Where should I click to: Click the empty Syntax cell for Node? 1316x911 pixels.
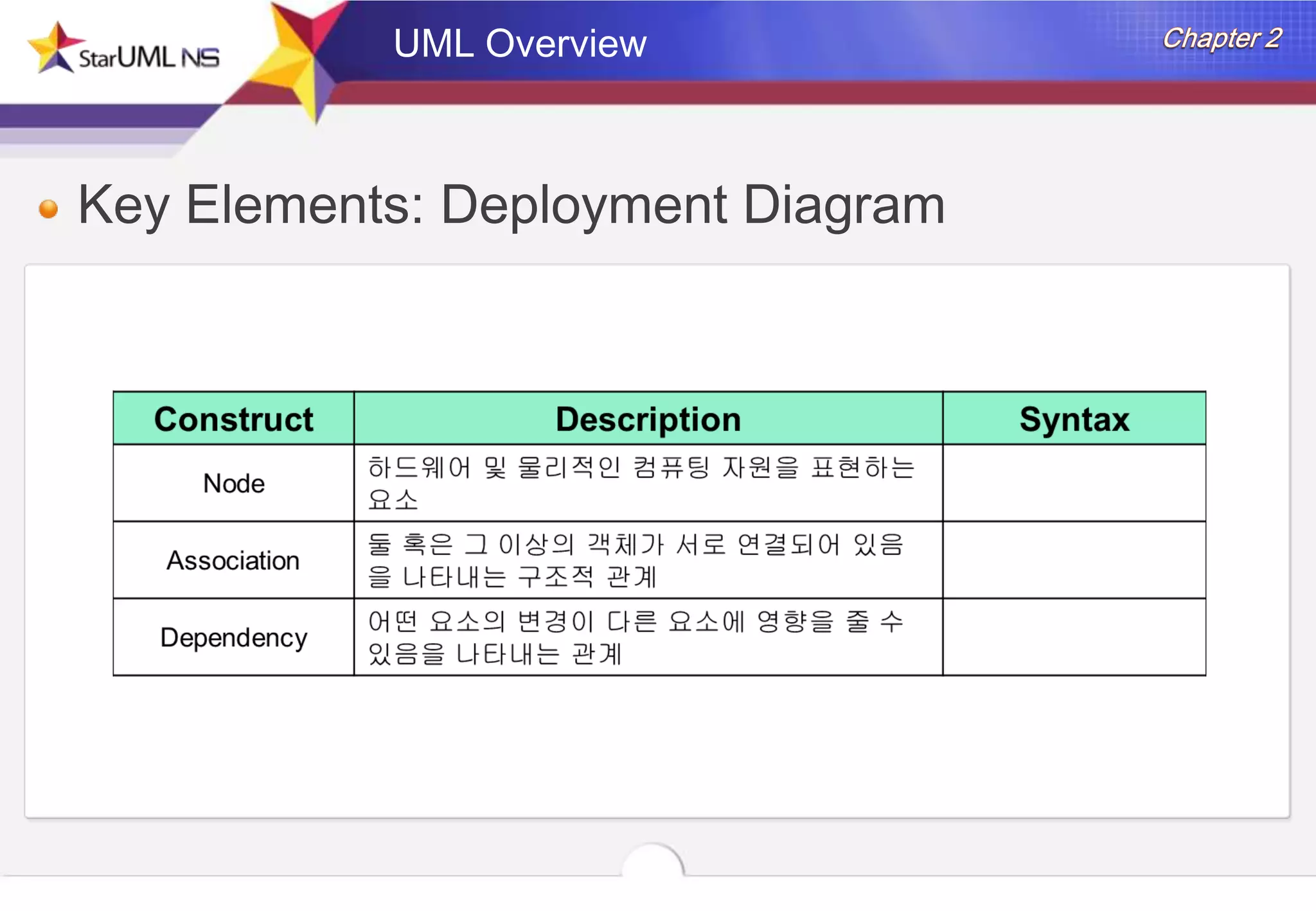(x=1074, y=483)
